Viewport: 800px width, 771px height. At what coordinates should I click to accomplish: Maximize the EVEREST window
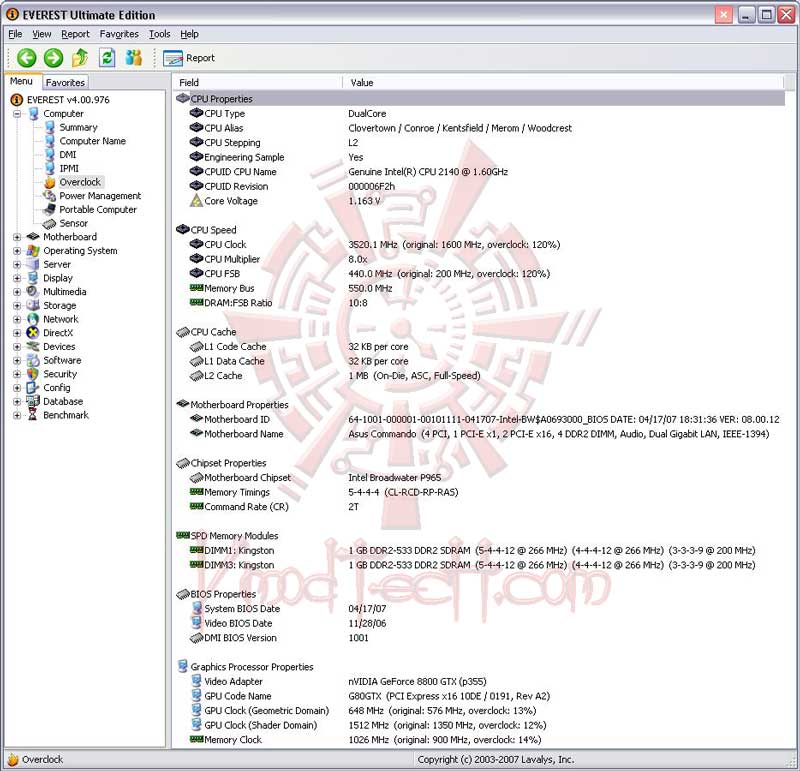766,15
